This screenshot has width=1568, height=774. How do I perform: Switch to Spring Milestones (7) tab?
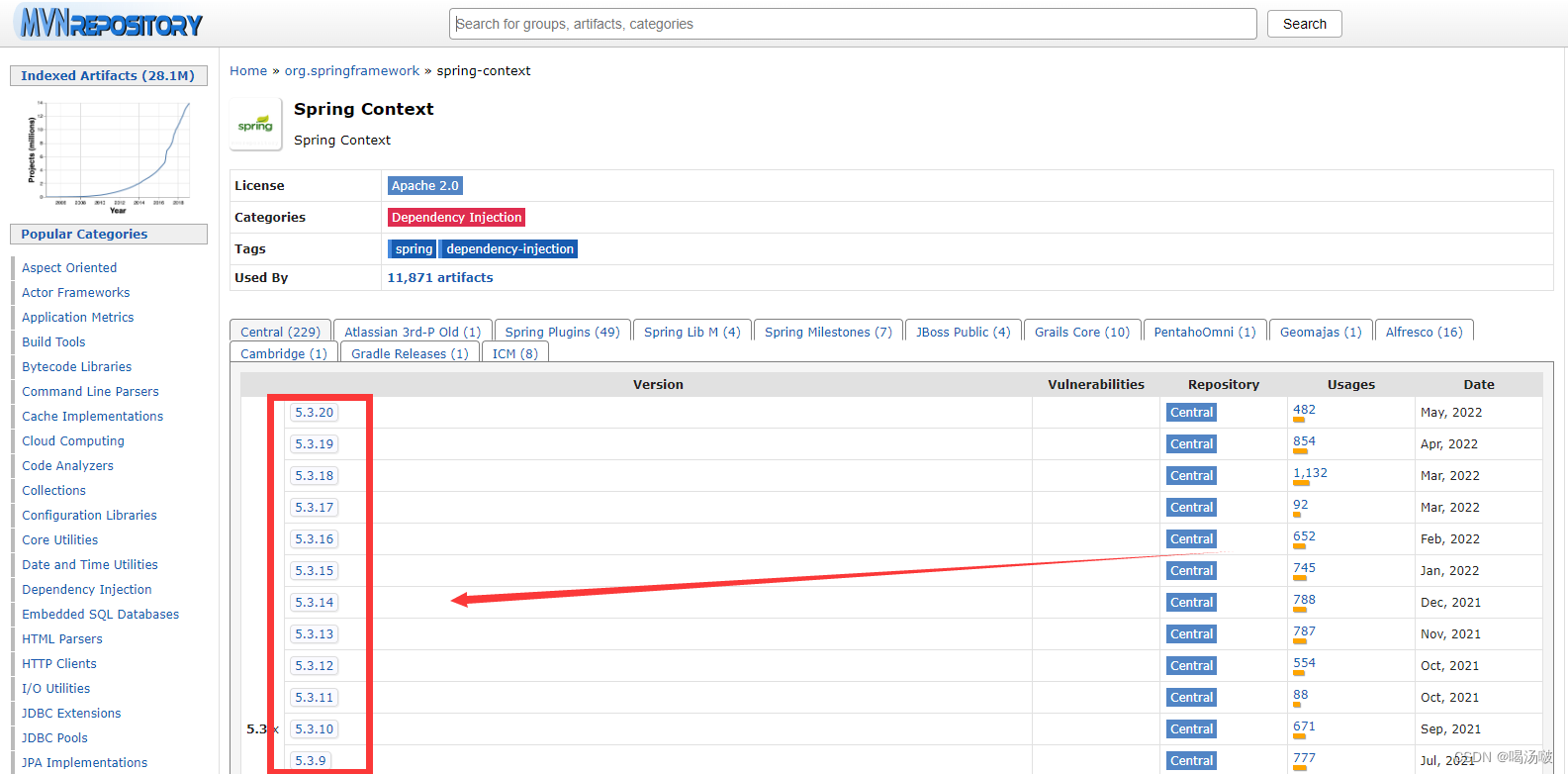[x=828, y=332]
